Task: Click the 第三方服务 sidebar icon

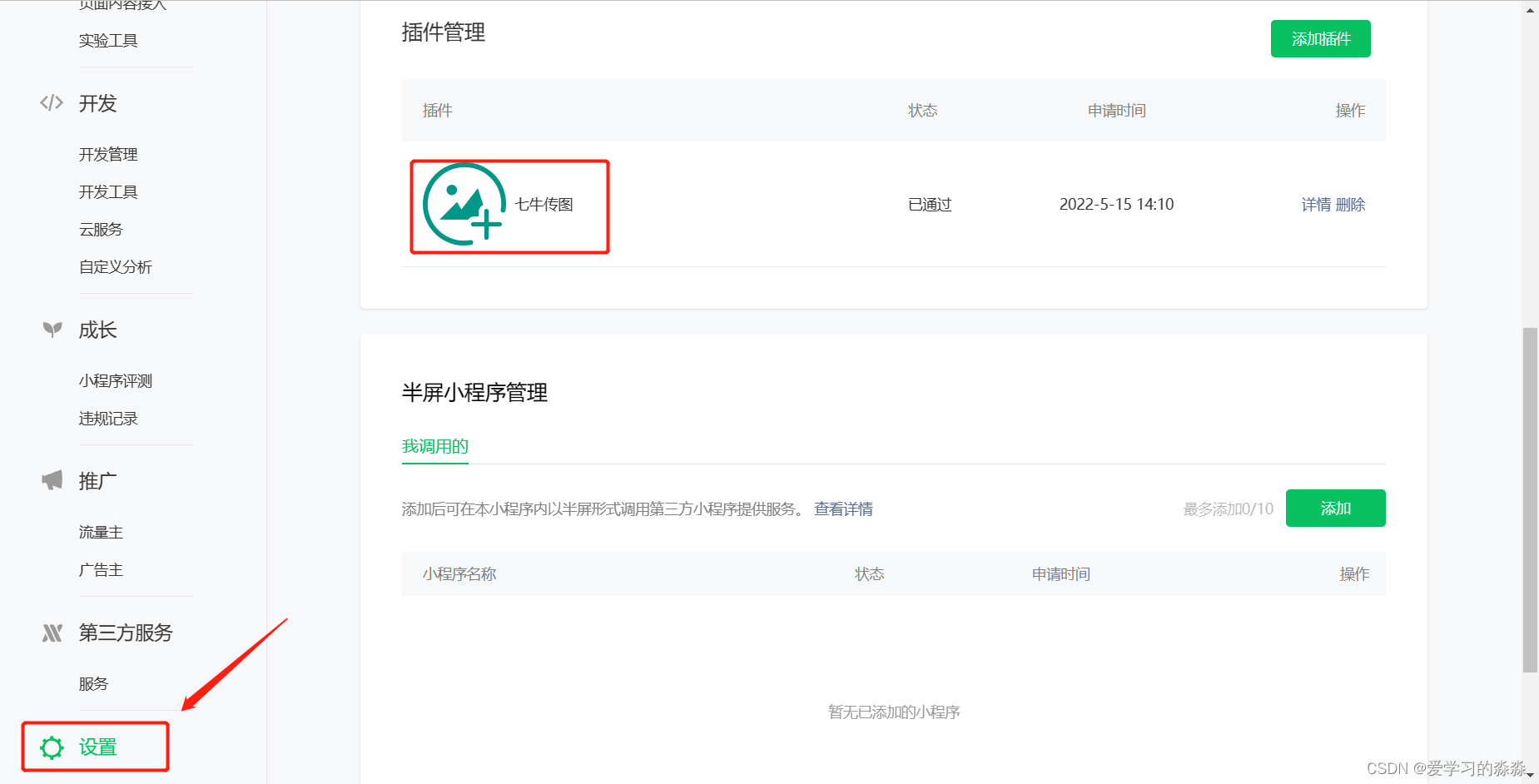Action: (51, 633)
